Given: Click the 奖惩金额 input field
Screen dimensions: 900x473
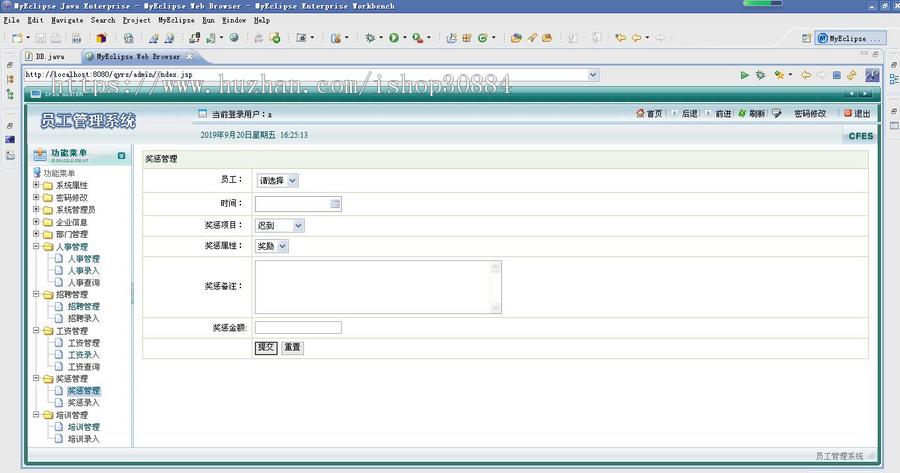Looking at the screenshot, I should [298, 328].
